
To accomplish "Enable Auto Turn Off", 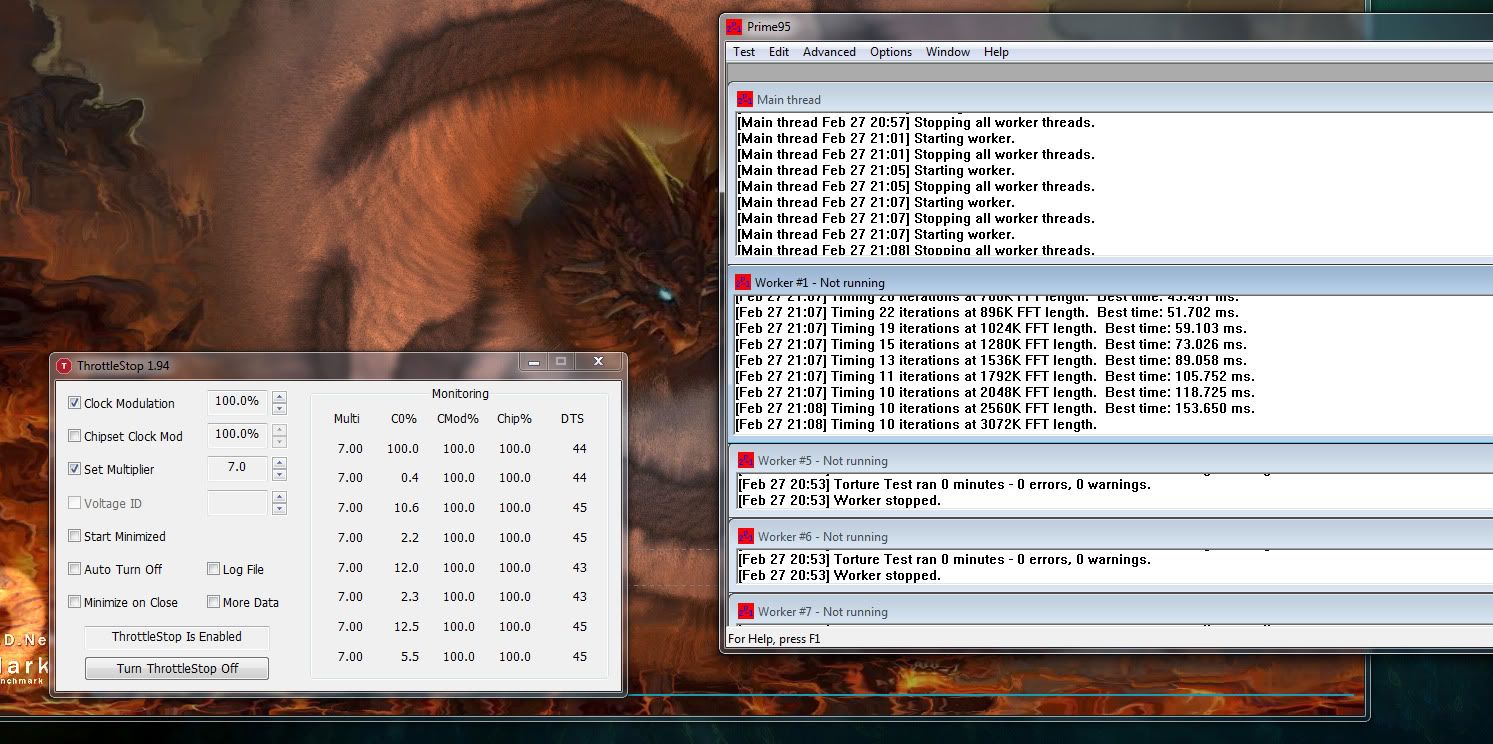I will pyautogui.click(x=74, y=569).
